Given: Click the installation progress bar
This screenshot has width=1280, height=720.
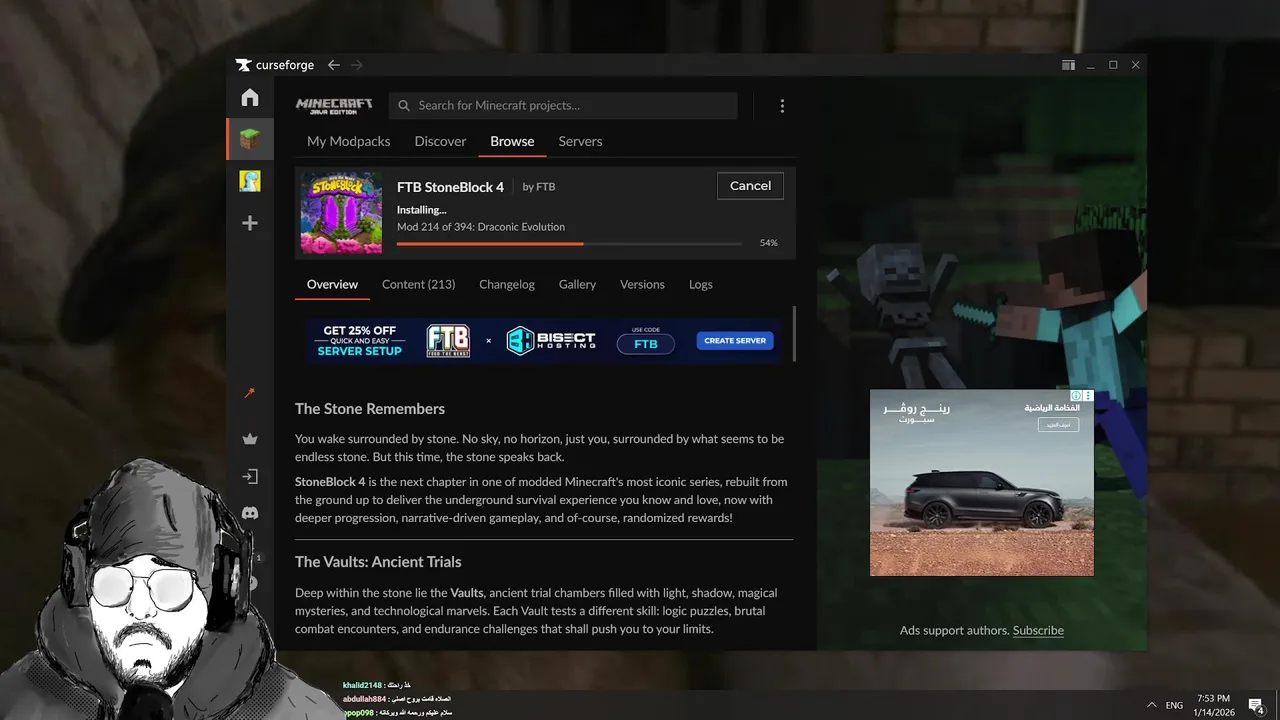Looking at the screenshot, I should (569, 243).
